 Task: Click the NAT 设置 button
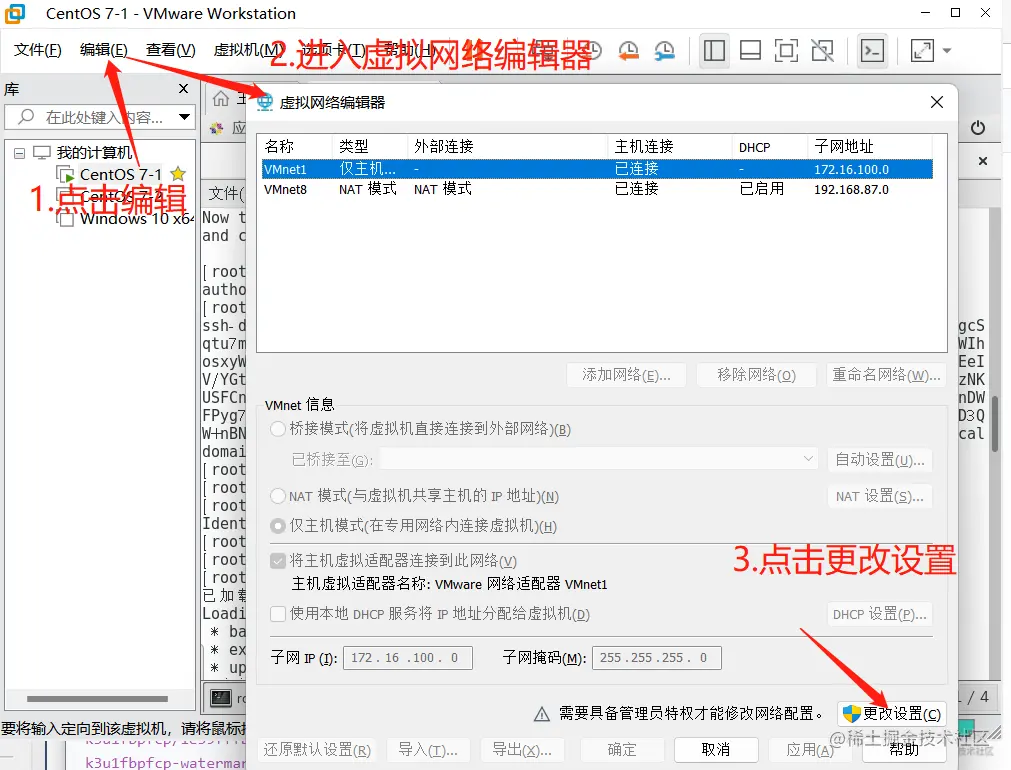coord(879,496)
